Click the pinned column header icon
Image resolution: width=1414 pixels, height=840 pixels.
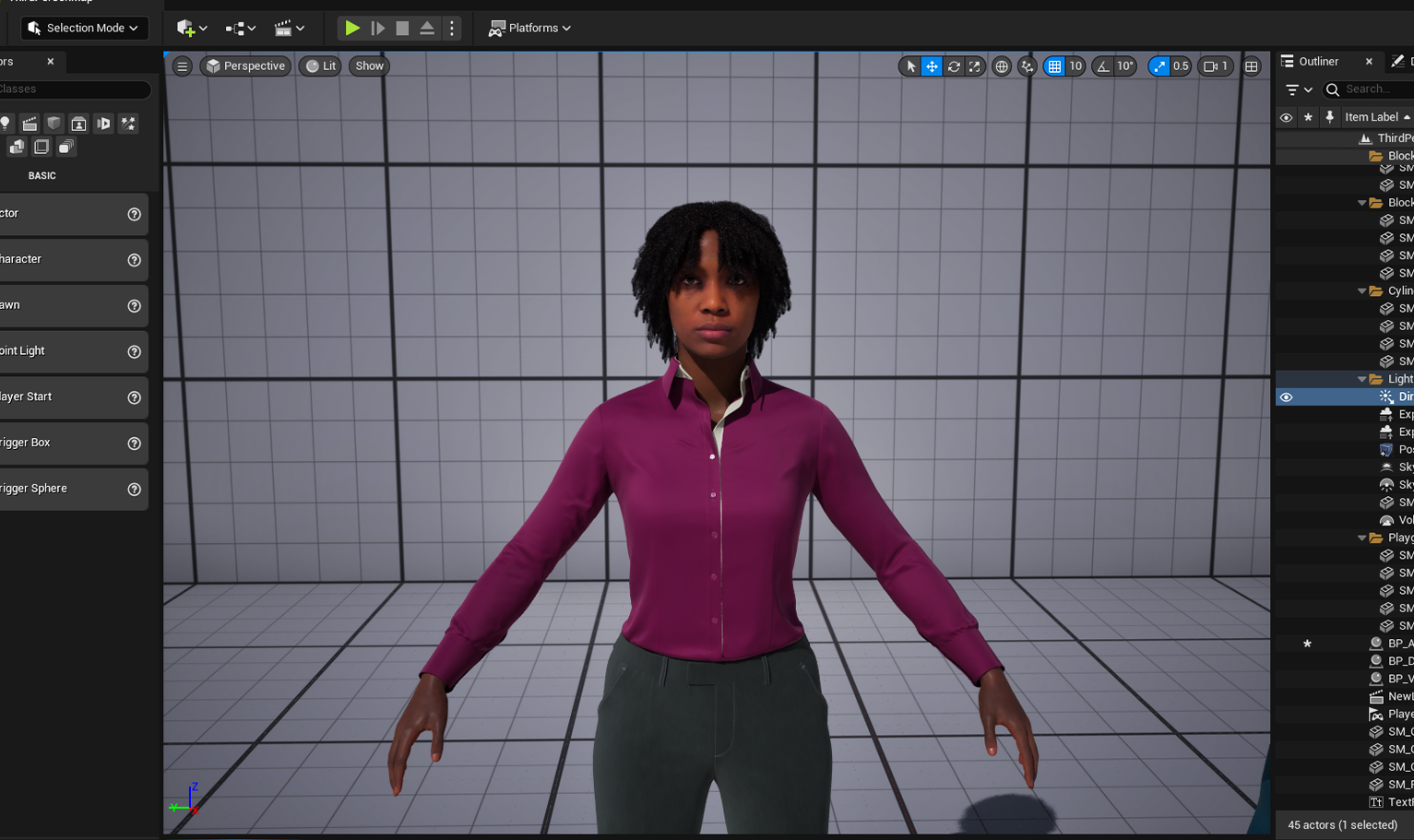coord(1329,117)
